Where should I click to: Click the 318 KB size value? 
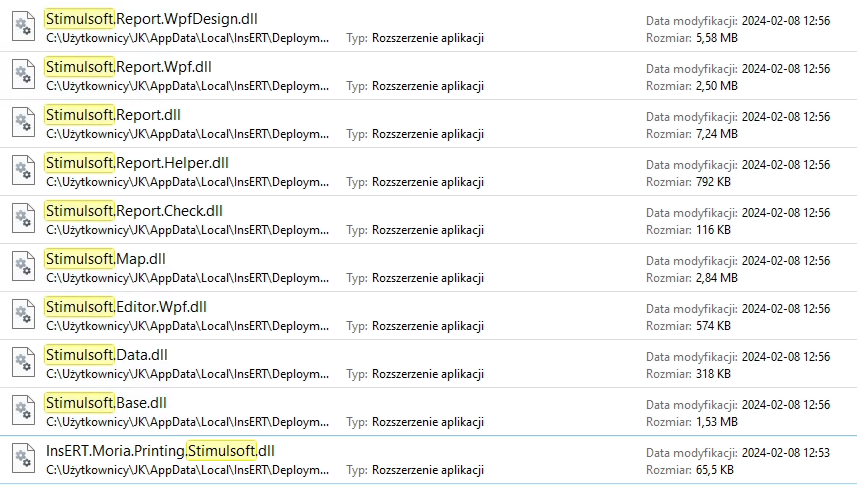(713, 375)
